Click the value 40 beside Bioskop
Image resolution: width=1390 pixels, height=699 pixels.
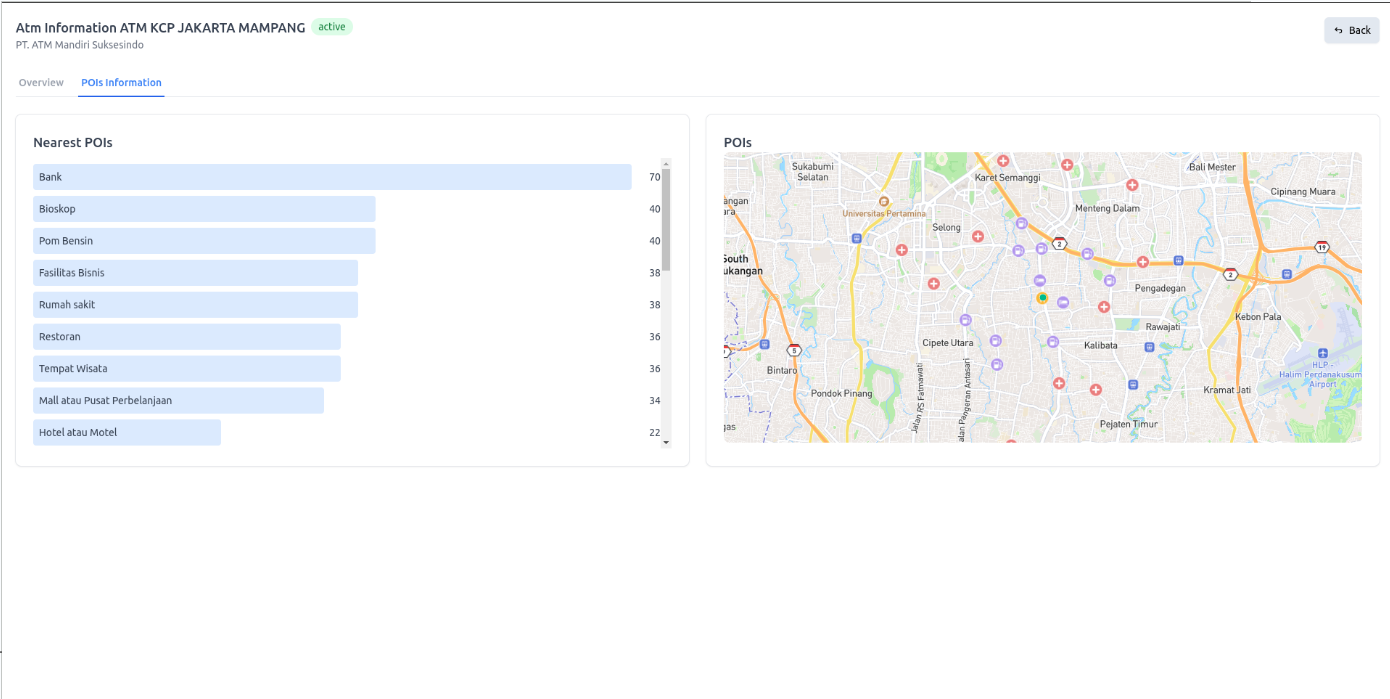point(655,209)
